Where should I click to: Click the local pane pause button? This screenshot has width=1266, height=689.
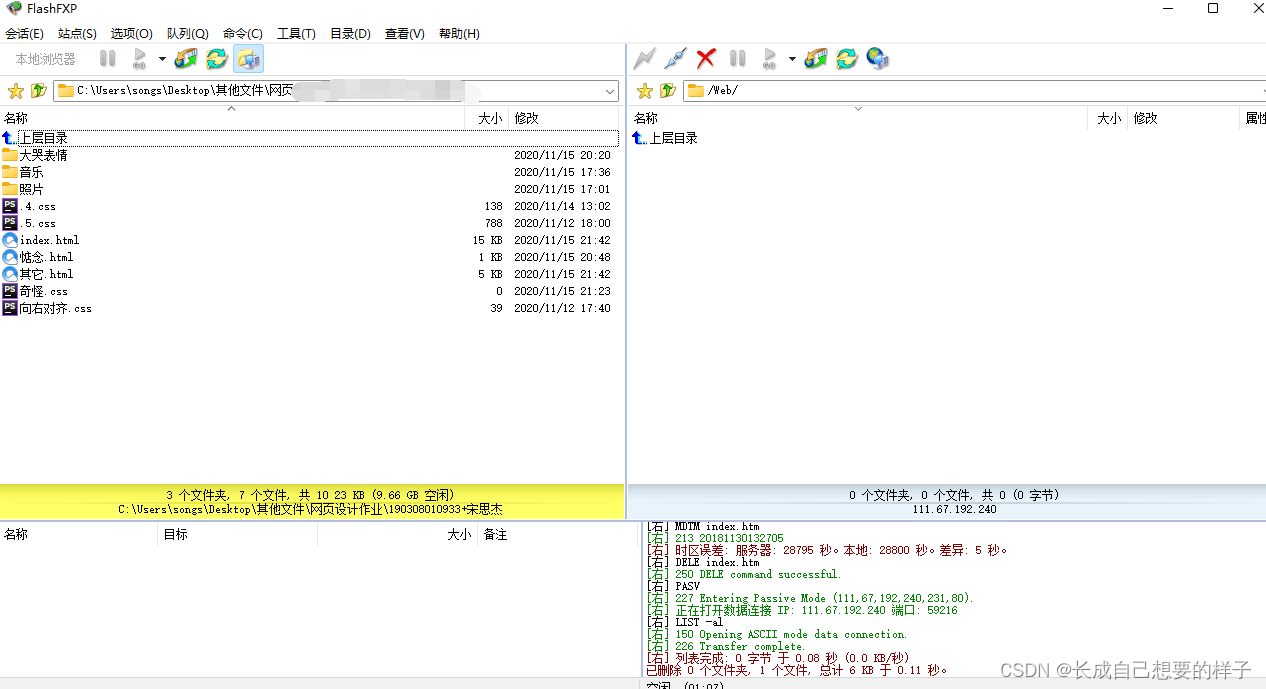(x=108, y=59)
